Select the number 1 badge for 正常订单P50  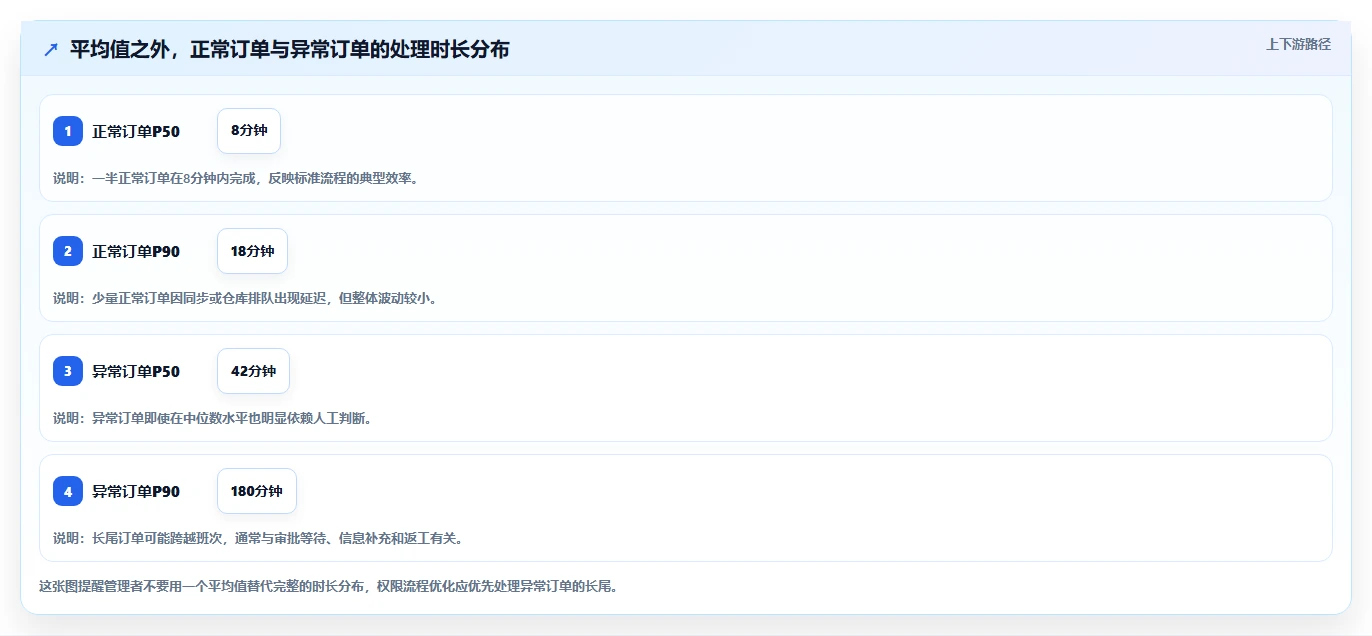(x=68, y=131)
